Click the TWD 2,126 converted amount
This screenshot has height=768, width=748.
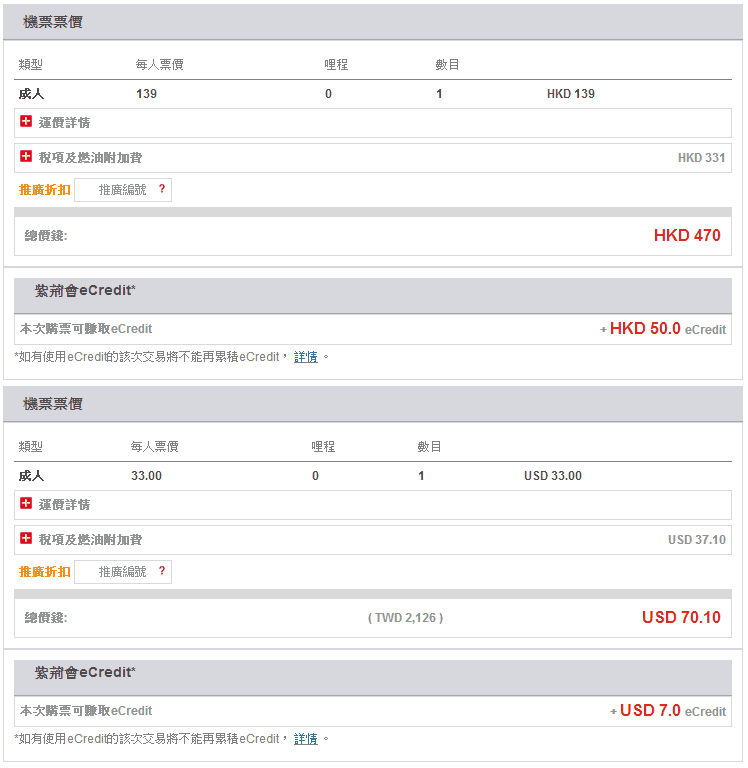point(405,618)
